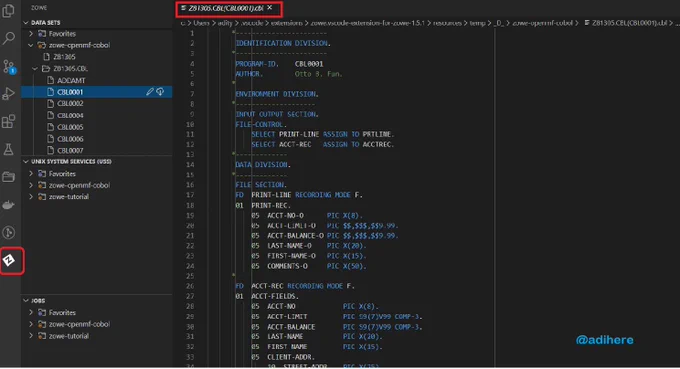The width and height of the screenshot is (680, 369).
Task: Open the Extensions view
Action: pos(8,121)
